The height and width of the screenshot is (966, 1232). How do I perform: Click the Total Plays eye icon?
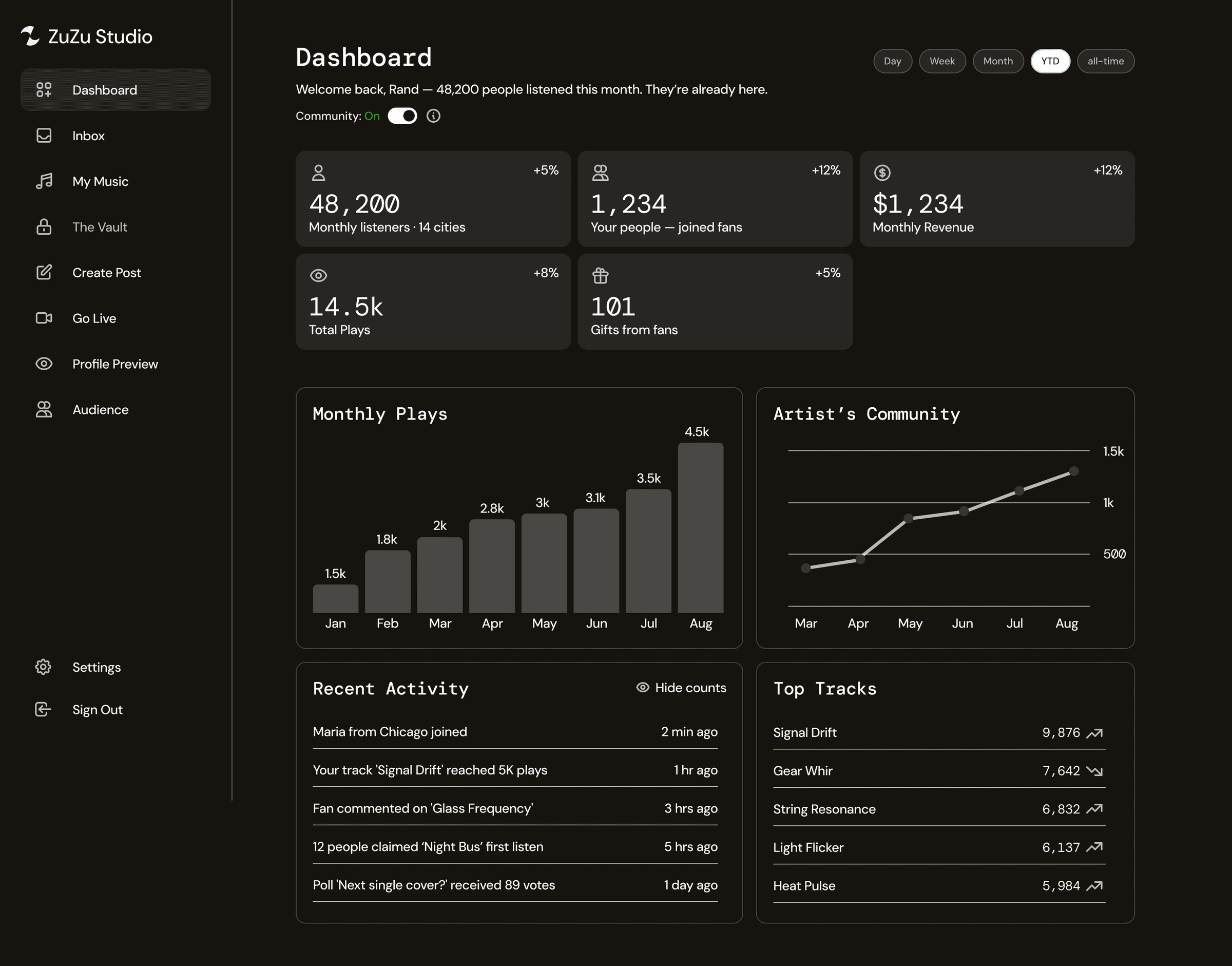point(318,275)
